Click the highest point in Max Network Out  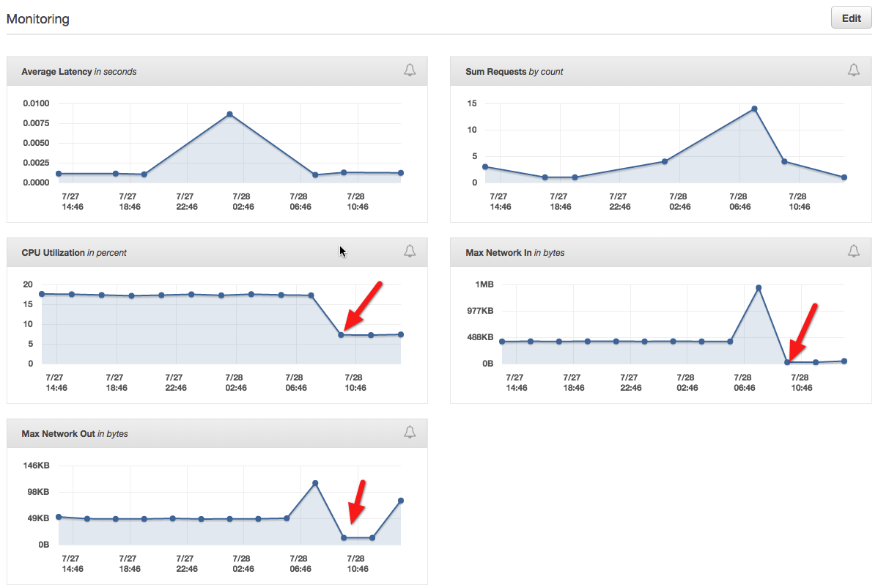click(315, 483)
